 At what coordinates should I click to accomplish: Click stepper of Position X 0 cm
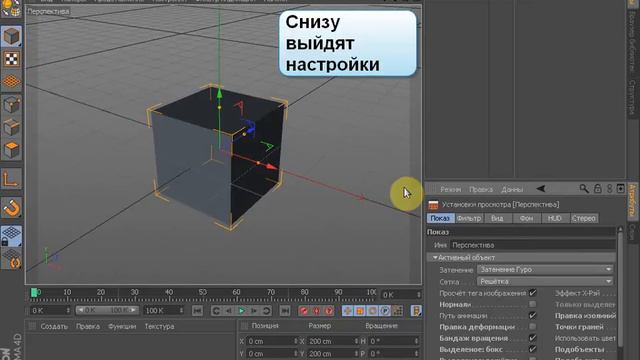click(296, 341)
